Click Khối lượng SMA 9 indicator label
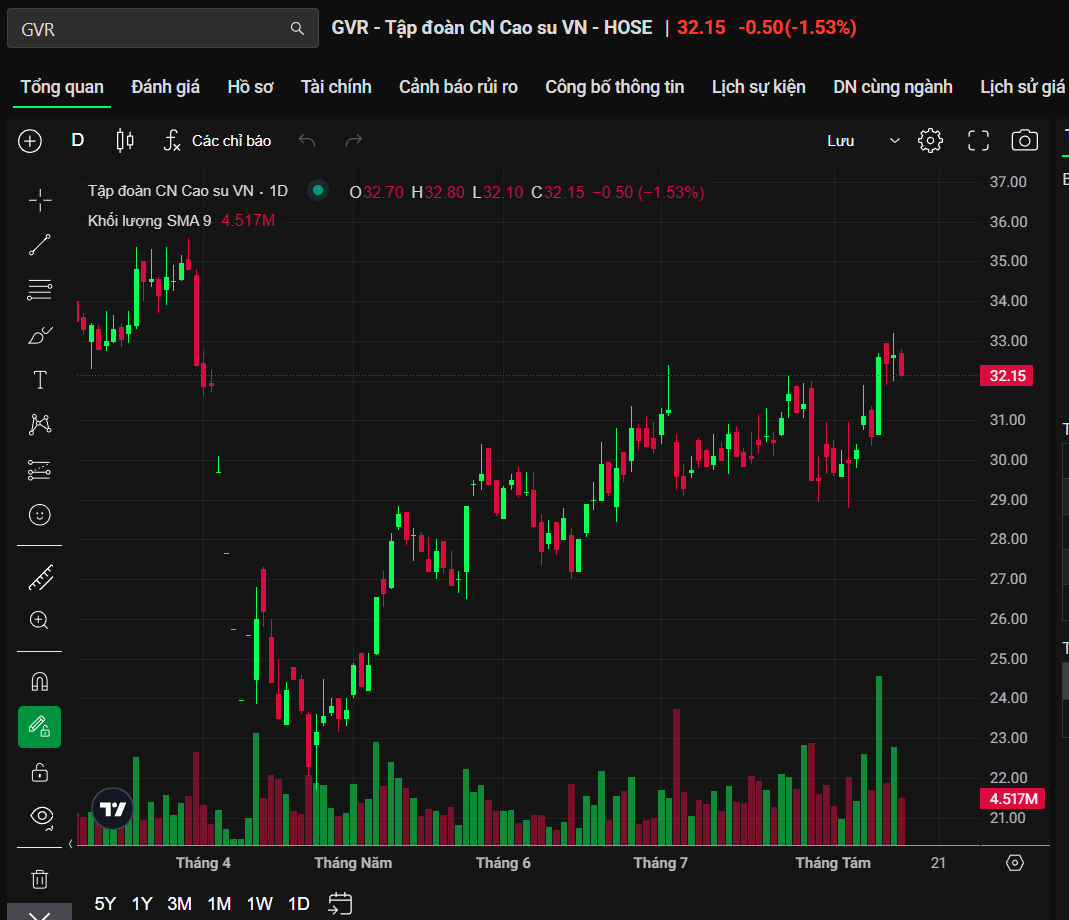The width and height of the screenshot is (1069, 920). [149, 220]
